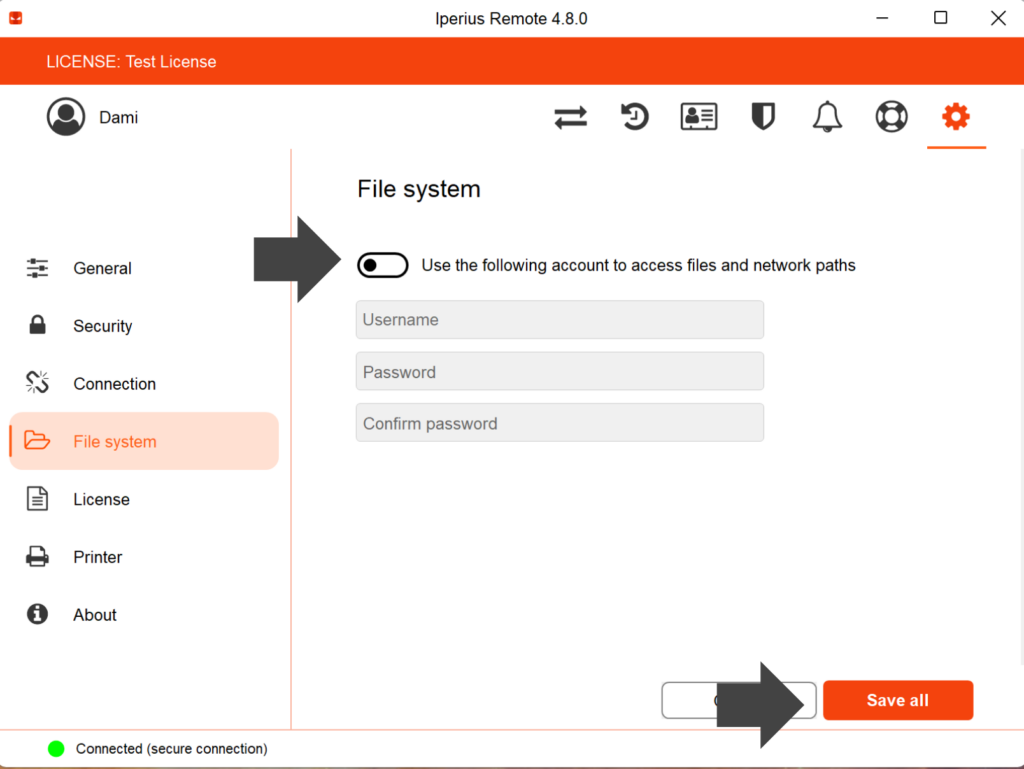Open the address book contact card icon
The height and width of the screenshot is (769, 1024).
[x=699, y=117]
